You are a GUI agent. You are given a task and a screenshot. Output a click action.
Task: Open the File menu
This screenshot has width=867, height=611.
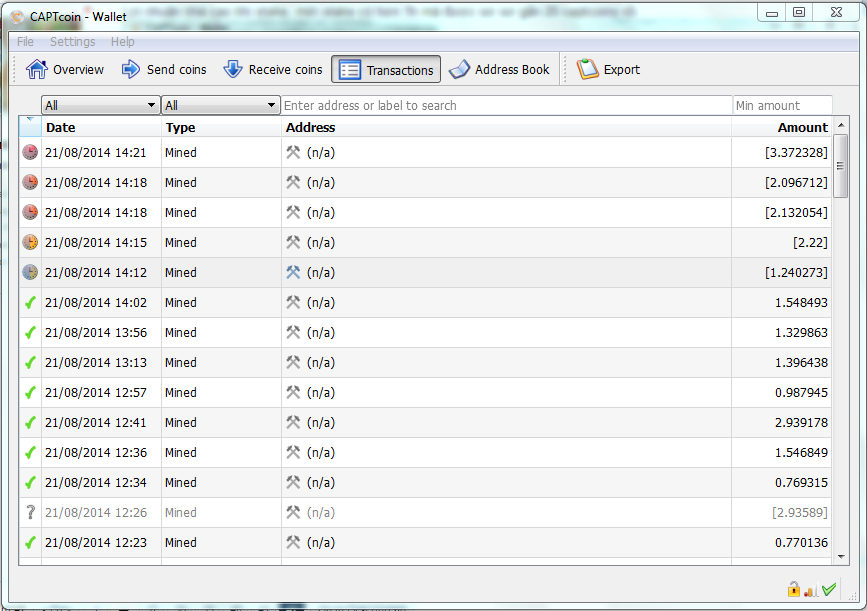tap(25, 41)
